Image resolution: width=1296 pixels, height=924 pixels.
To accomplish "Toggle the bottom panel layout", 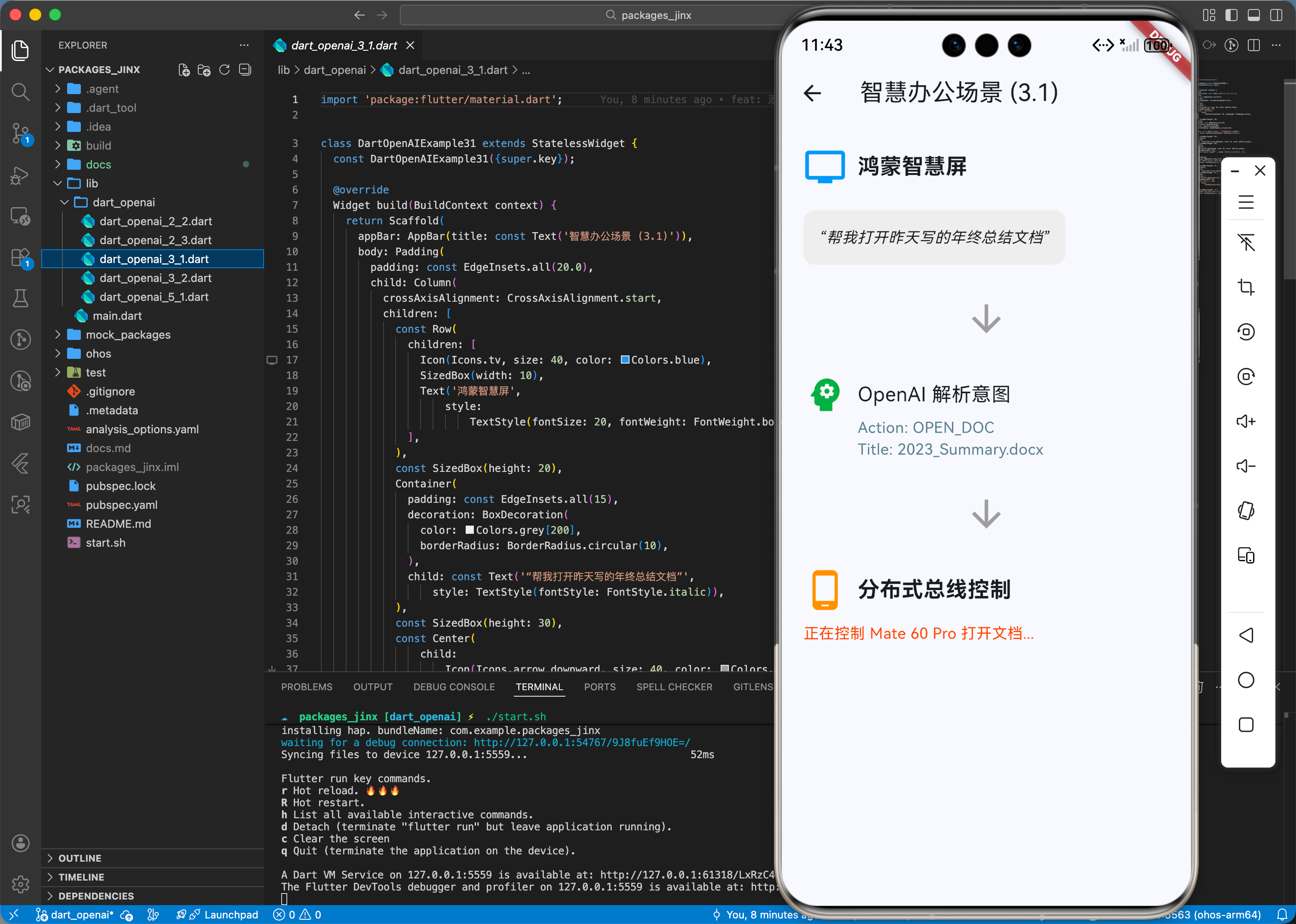I will pos(1253,15).
